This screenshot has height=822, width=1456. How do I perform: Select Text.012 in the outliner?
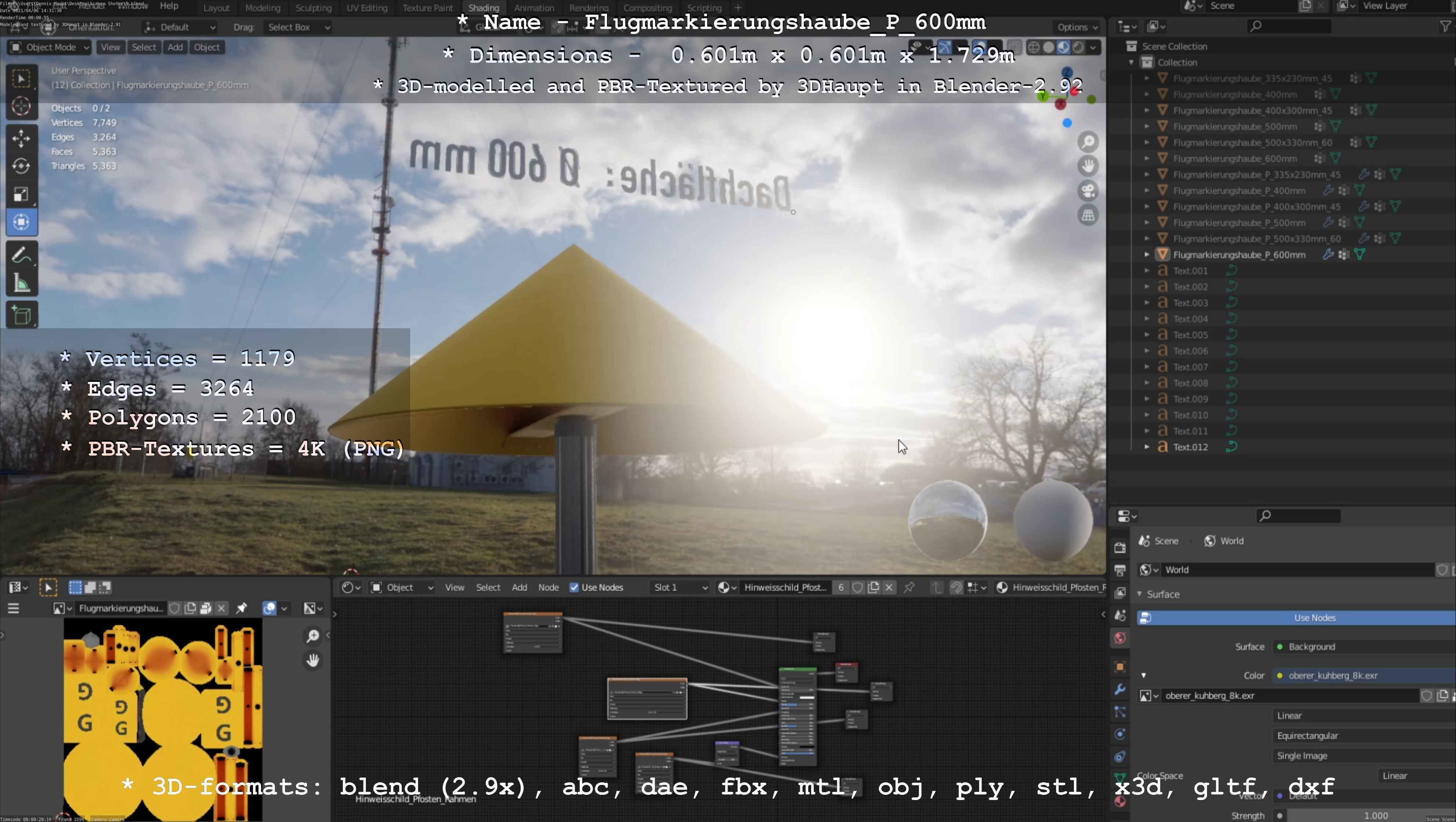[x=1191, y=447]
